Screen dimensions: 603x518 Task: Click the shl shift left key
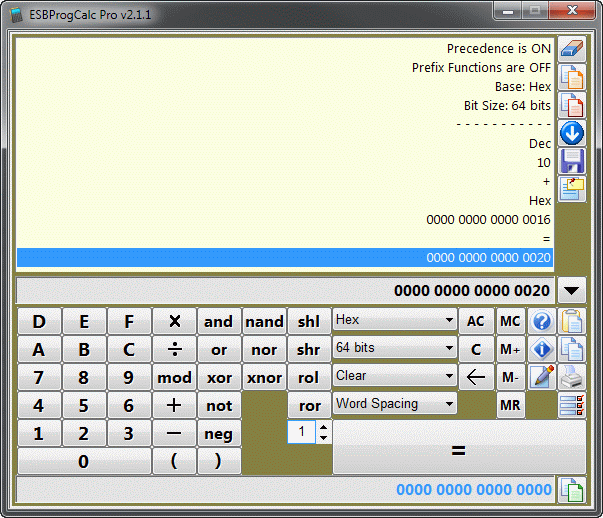(309, 321)
